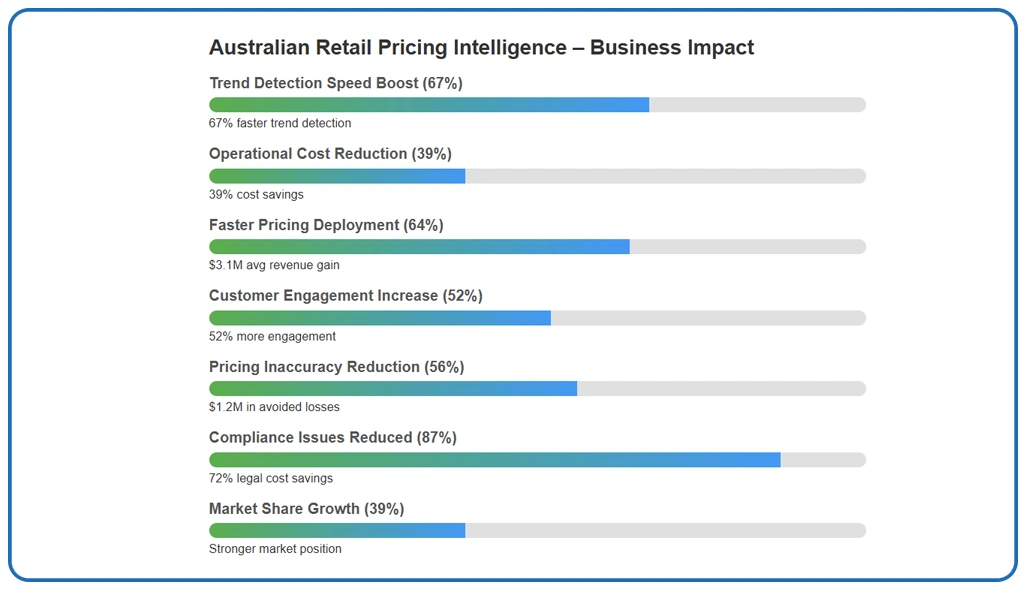Click the Trend Detection Speed Boost progress bar
Viewport: 1026px width, 589px height.
537,105
